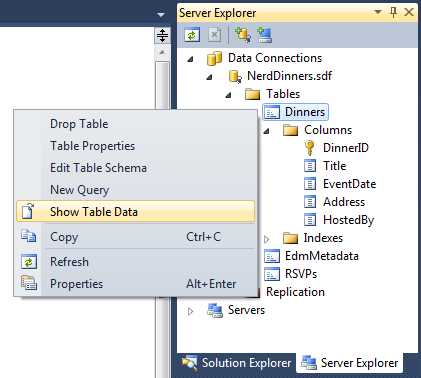421x378 pixels.
Task: Open the editor tab list dropdown arrow
Action: point(161,15)
